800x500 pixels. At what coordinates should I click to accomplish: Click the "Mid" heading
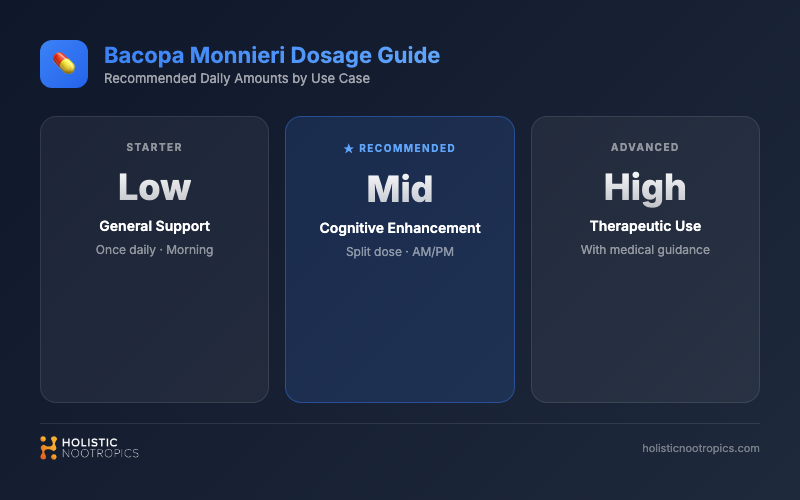(400, 189)
